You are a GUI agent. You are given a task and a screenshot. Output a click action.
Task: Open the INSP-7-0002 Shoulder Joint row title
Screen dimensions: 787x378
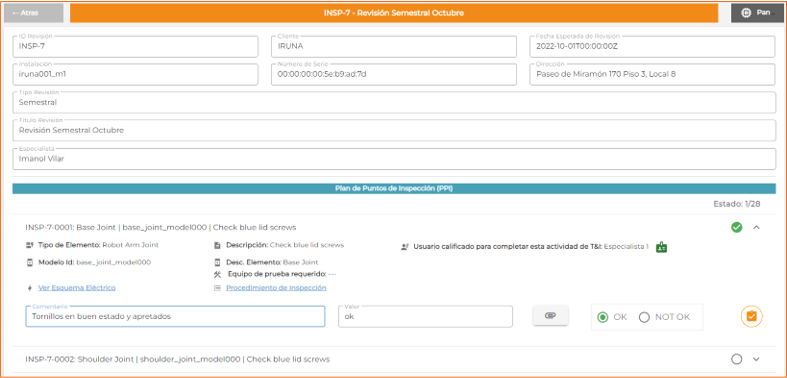point(177,359)
